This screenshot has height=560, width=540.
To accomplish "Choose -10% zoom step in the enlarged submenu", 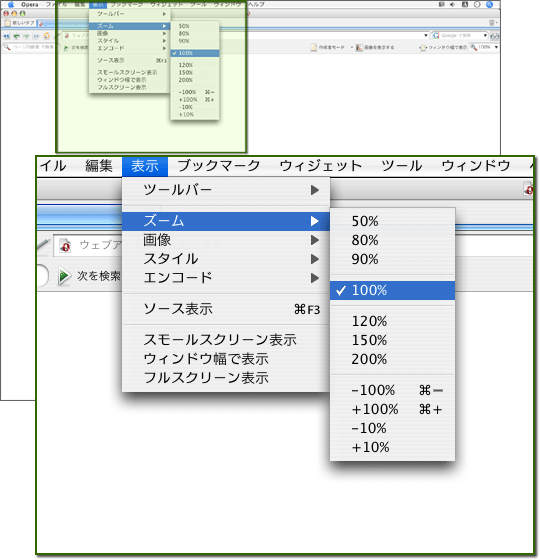I will point(392,428).
